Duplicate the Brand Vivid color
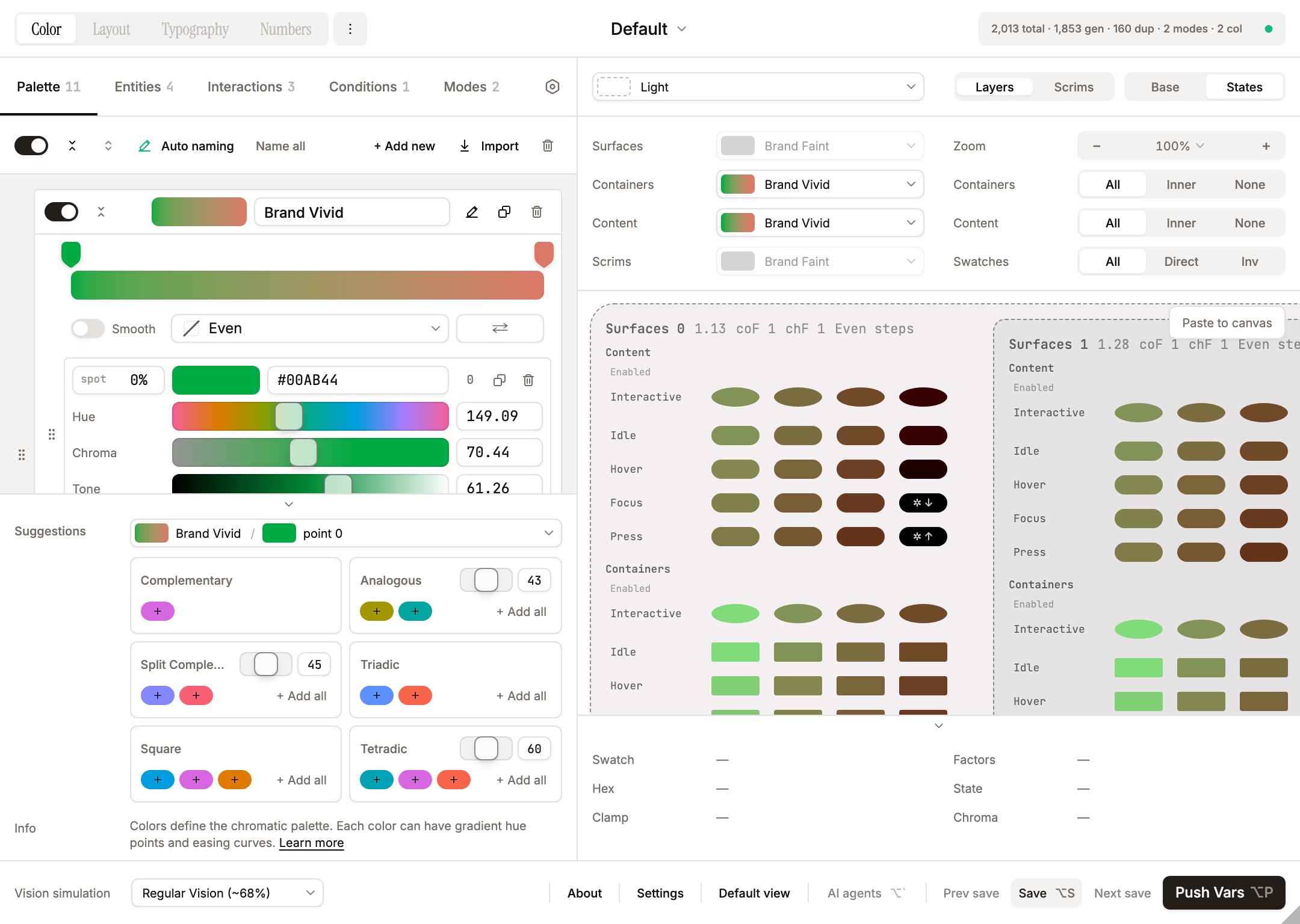 click(x=504, y=212)
